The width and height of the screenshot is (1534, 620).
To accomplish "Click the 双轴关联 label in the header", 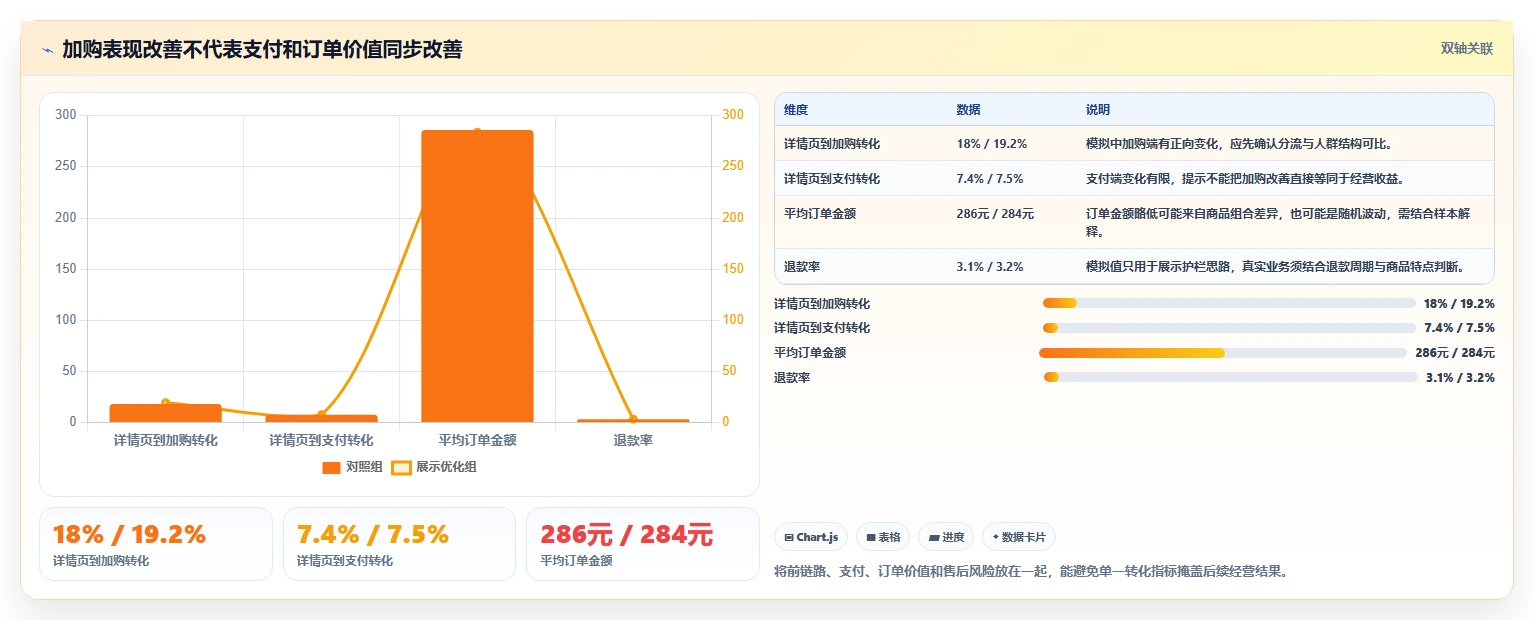I will tap(1467, 49).
